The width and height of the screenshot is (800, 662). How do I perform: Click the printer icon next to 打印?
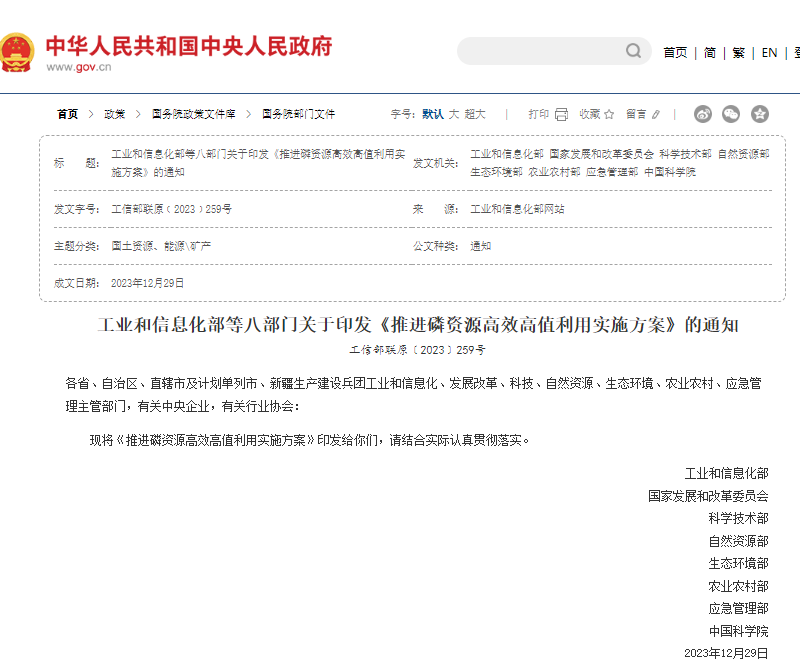point(561,114)
